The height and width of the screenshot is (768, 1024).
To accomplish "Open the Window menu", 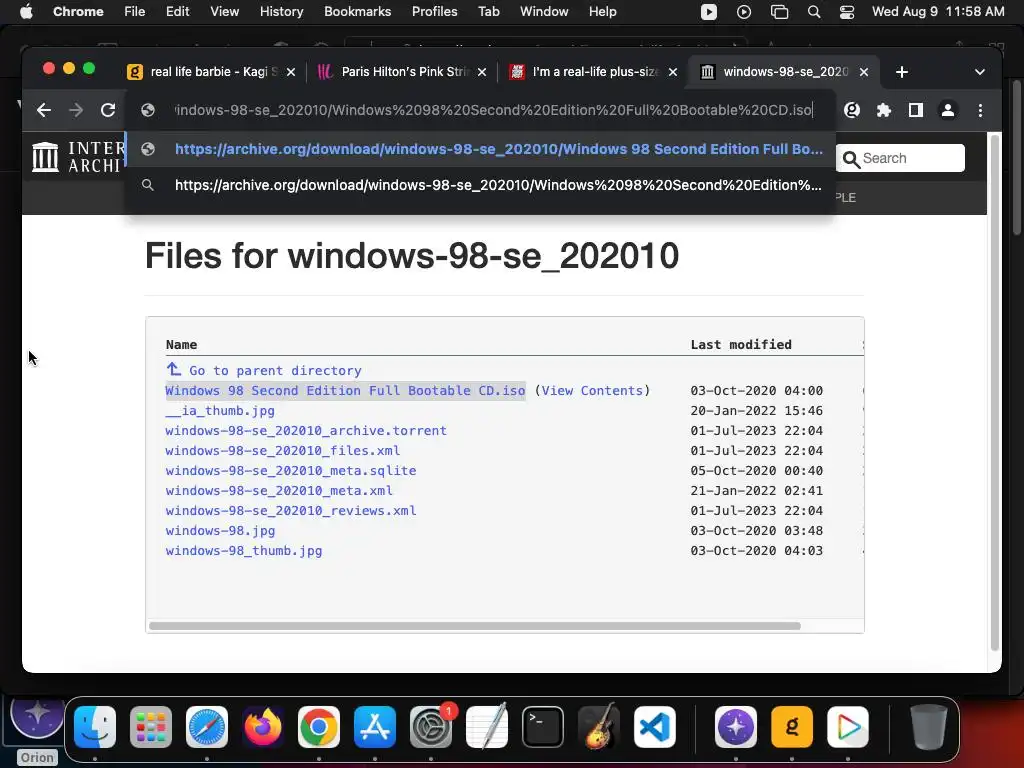I will (544, 12).
